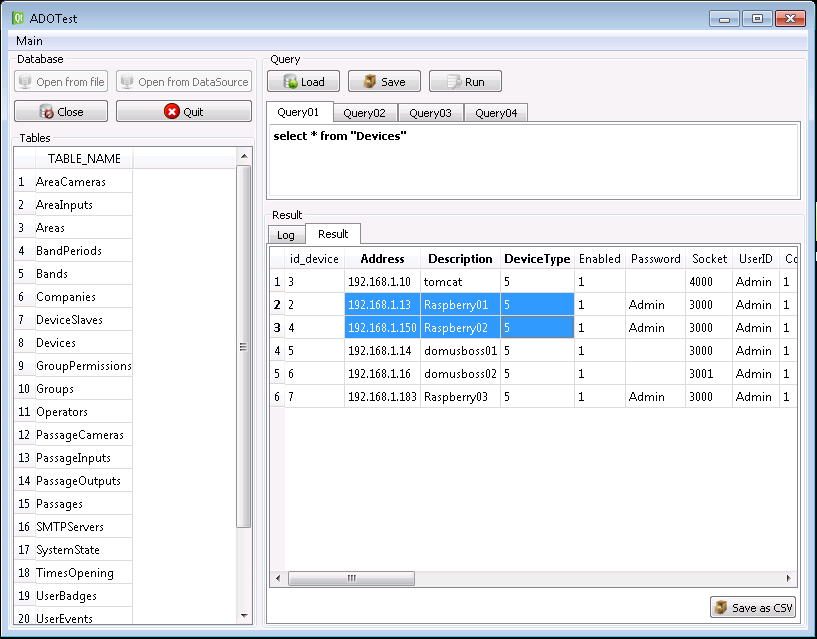Select the SMTPServers table
817x639 pixels.
(x=83, y=526)
